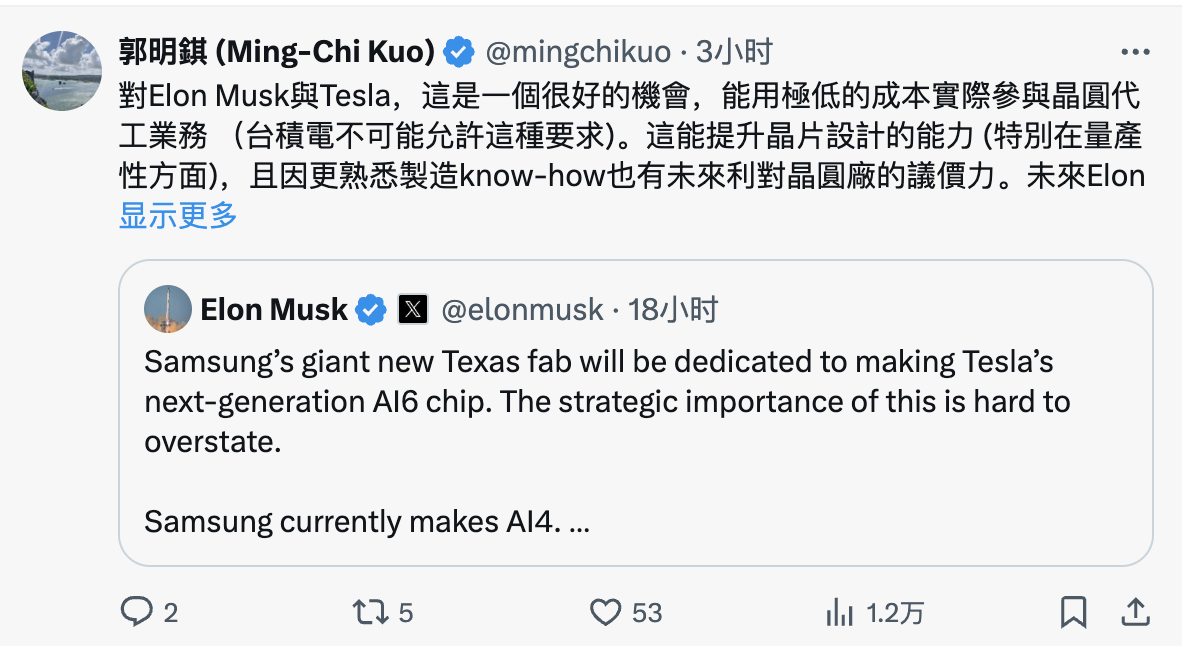Bookmark this post

tap(1073, 612)
